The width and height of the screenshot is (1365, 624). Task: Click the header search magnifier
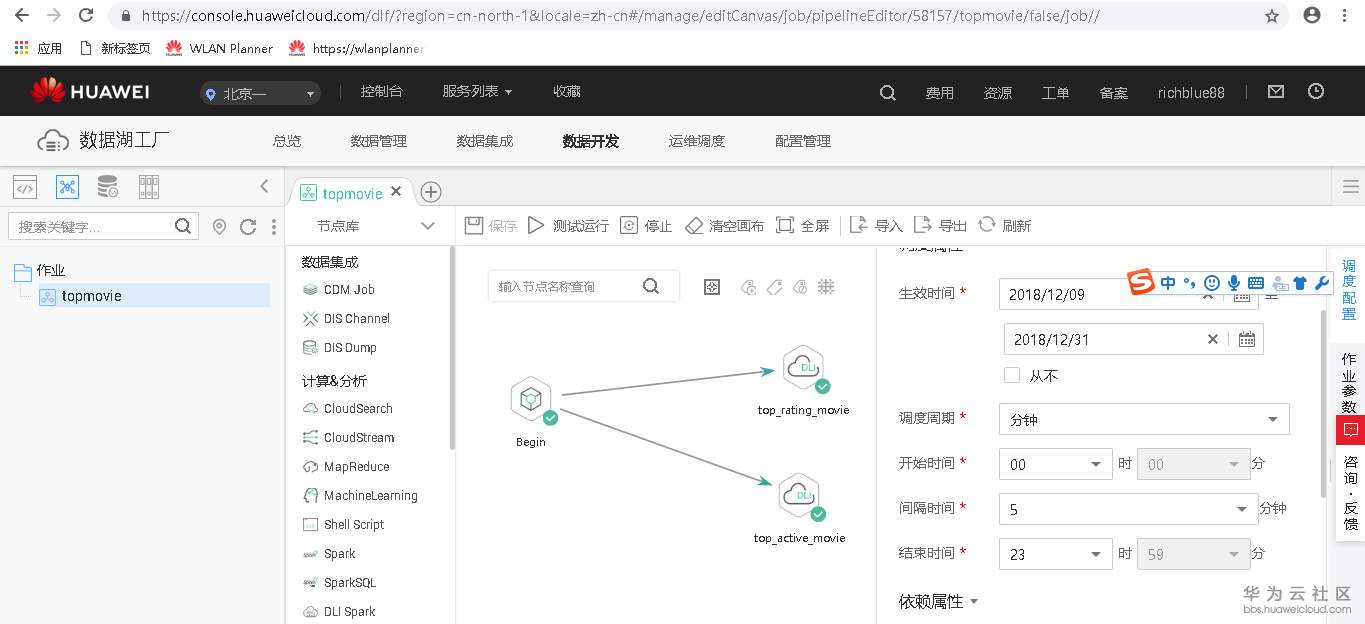pos(887,92)
